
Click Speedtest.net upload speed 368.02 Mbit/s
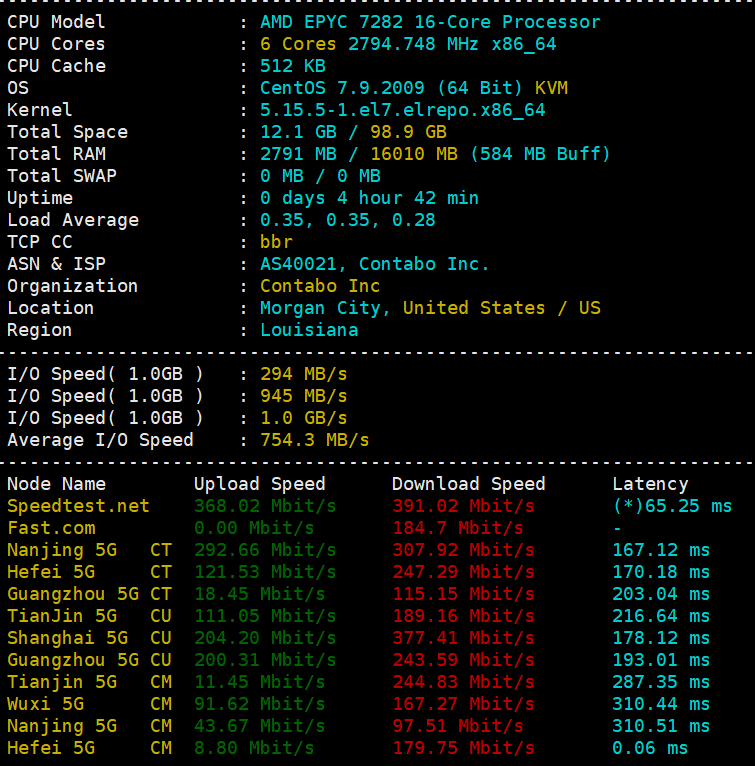265,506
